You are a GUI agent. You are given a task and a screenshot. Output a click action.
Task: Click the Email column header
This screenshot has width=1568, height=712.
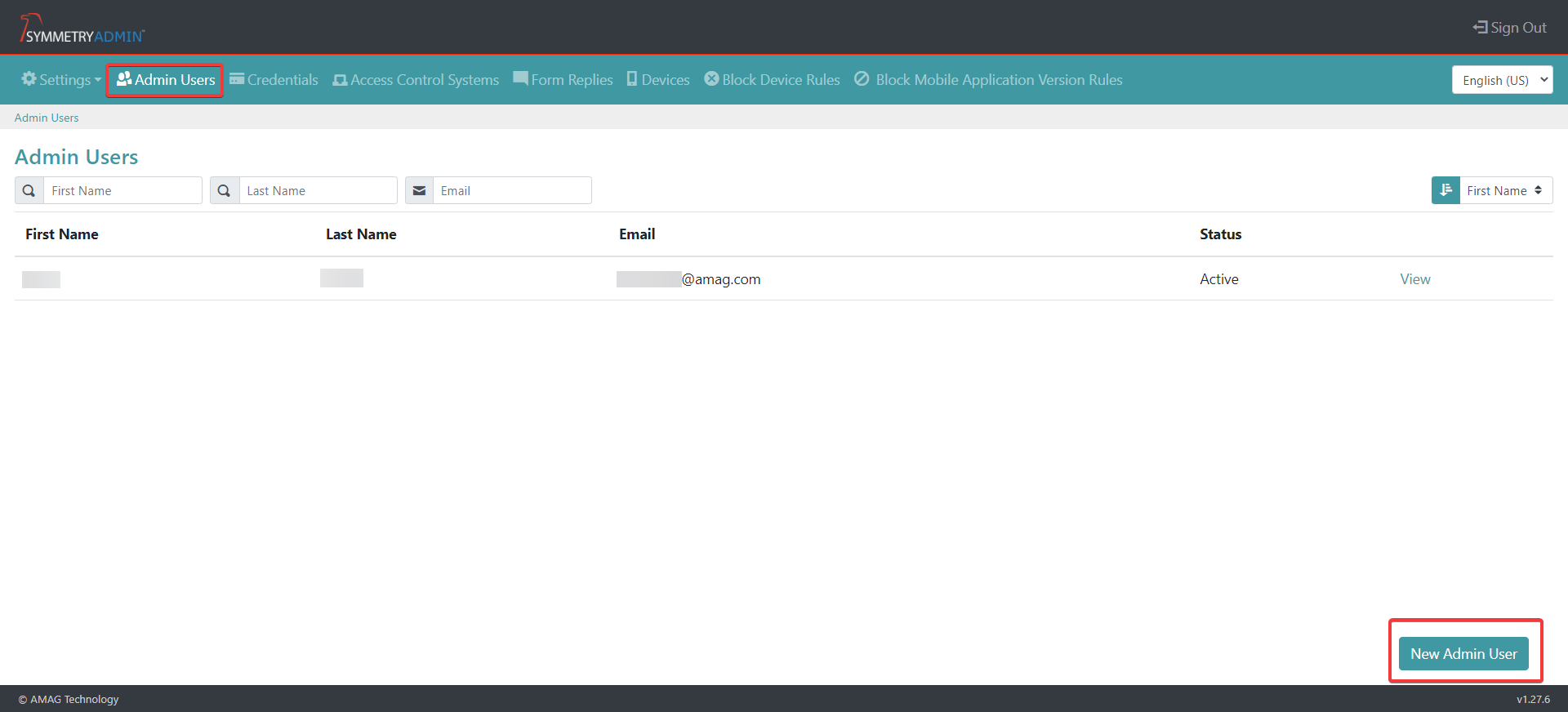tap(637, 234)
